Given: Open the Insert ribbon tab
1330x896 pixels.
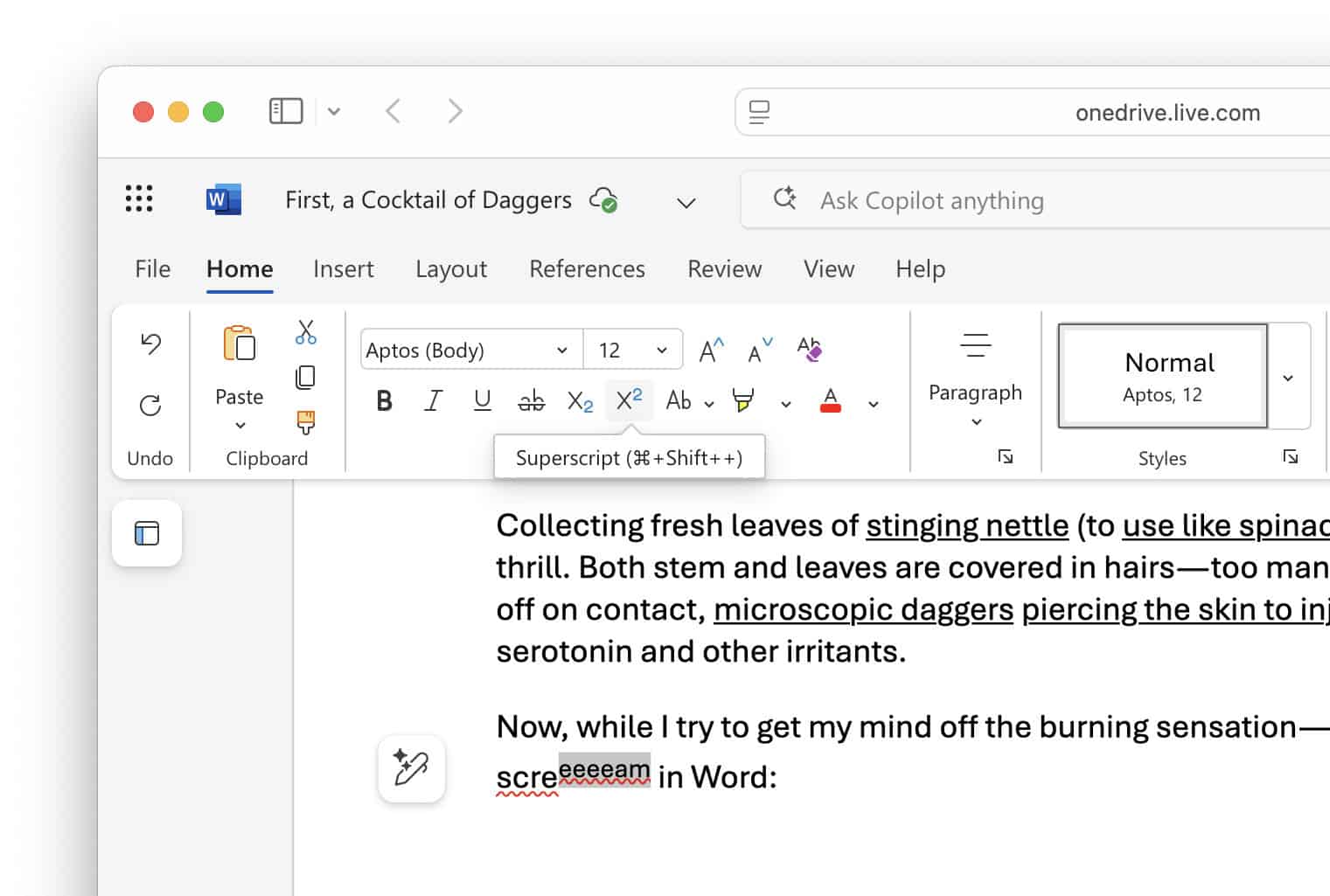Looking at the screenshot, I should [x=344, y=269].
